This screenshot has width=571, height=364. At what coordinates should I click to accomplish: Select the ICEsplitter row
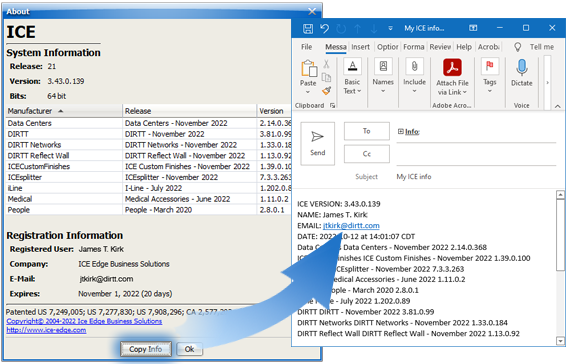click(x=149, y=177)
